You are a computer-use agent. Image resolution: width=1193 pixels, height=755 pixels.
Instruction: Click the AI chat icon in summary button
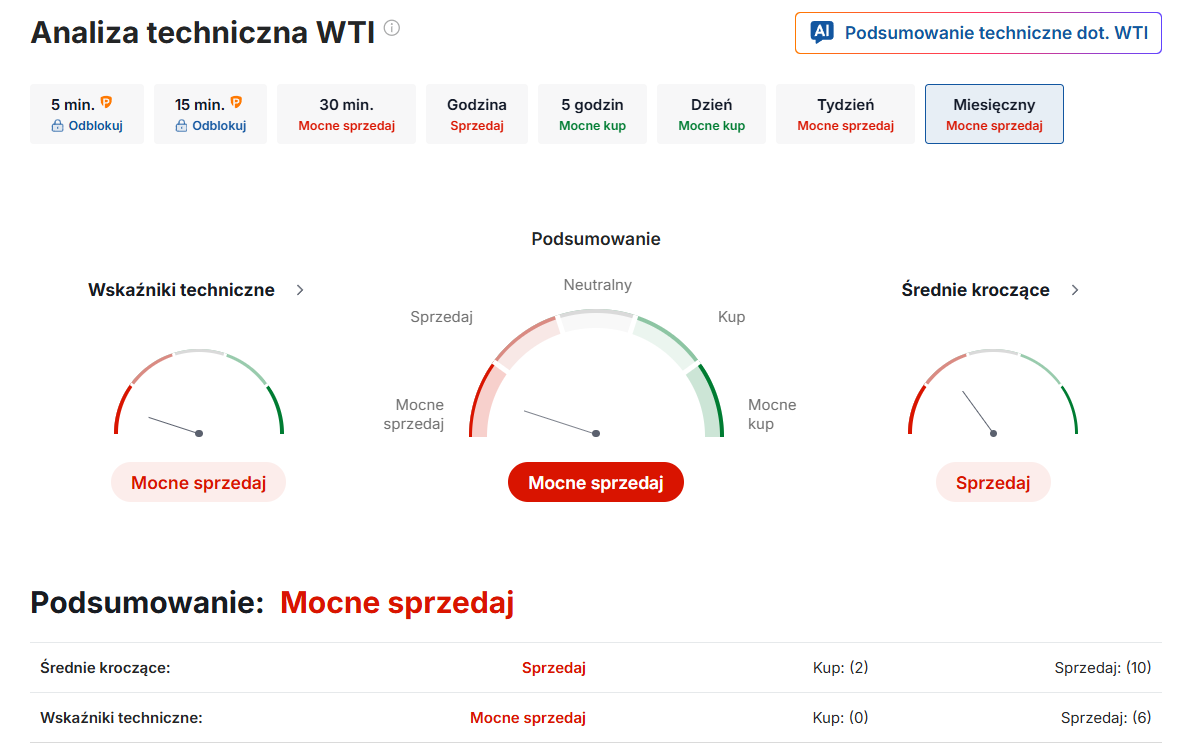[822, 32]
